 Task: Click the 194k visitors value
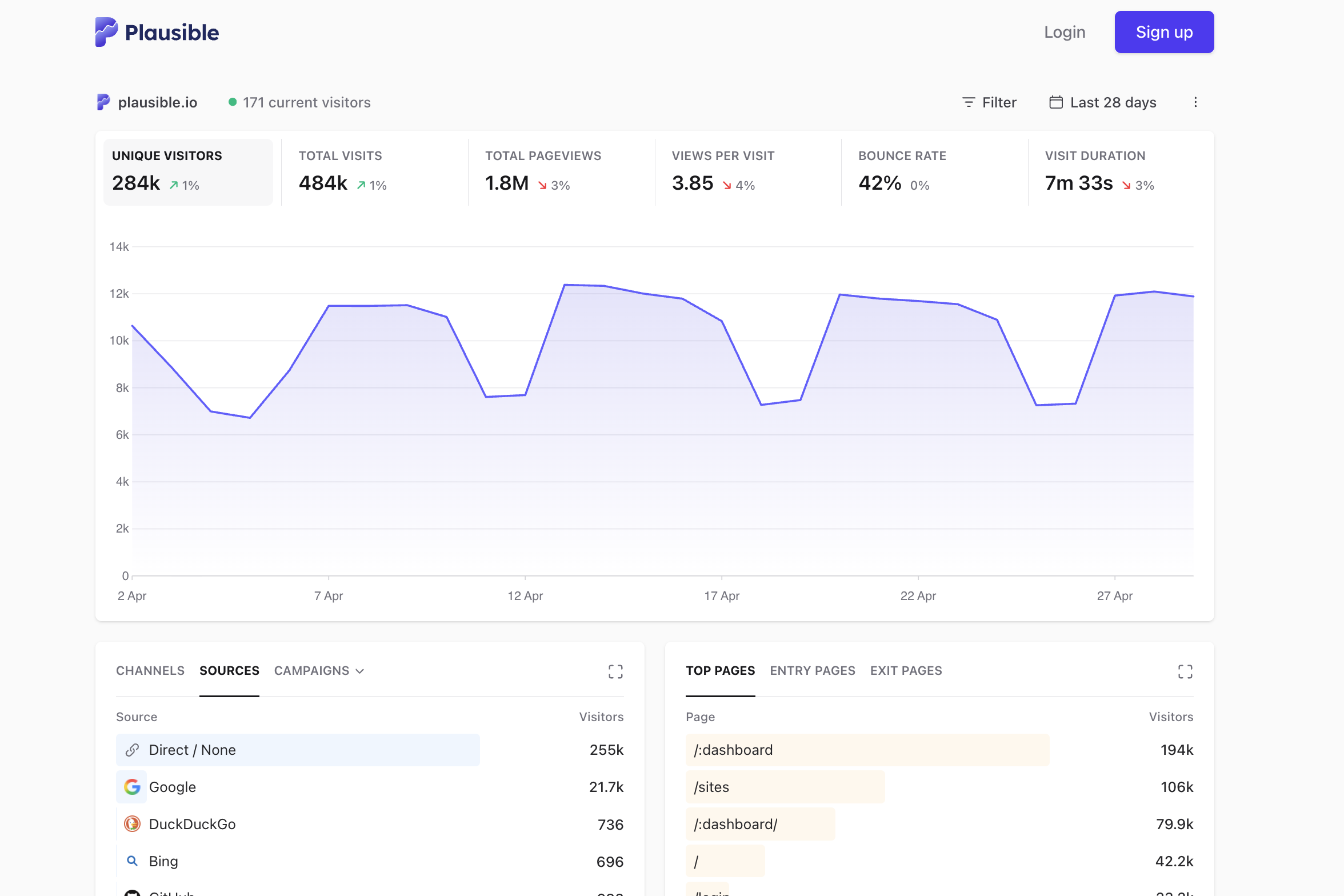click(1177, 750)
